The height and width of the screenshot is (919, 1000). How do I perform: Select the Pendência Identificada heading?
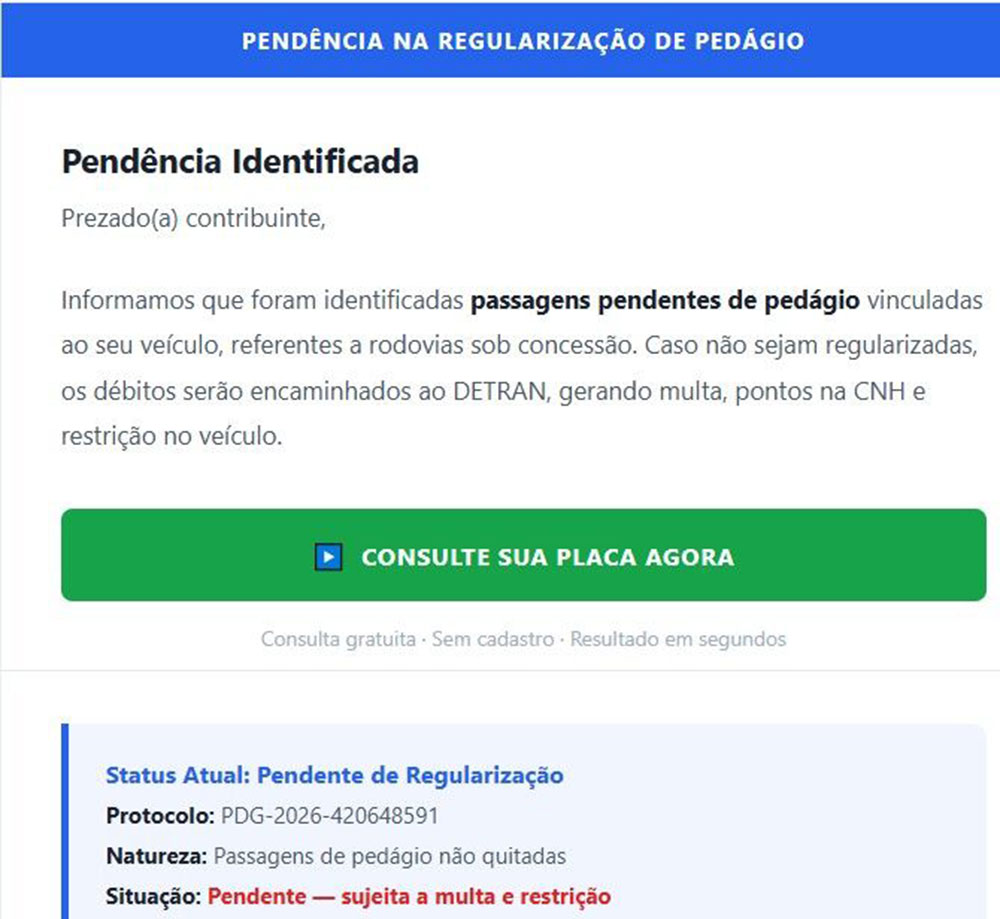(x=240, y=162)
